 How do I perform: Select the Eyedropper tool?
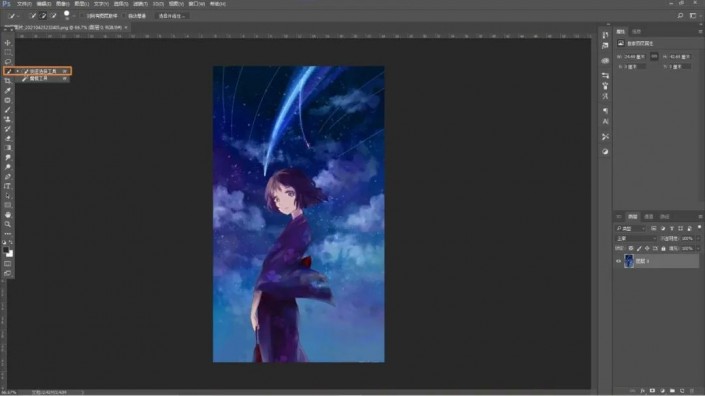(8, 90)
